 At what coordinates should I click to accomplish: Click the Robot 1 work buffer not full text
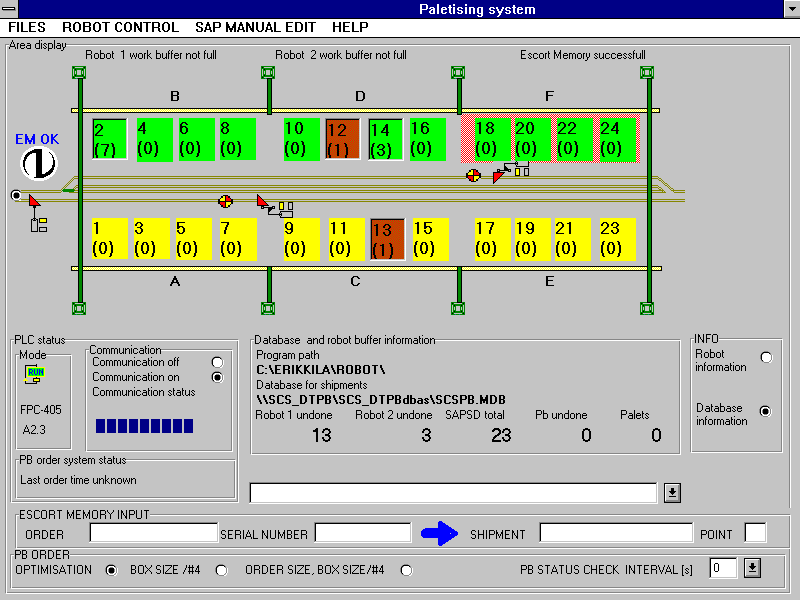click(x=151, y=55)
